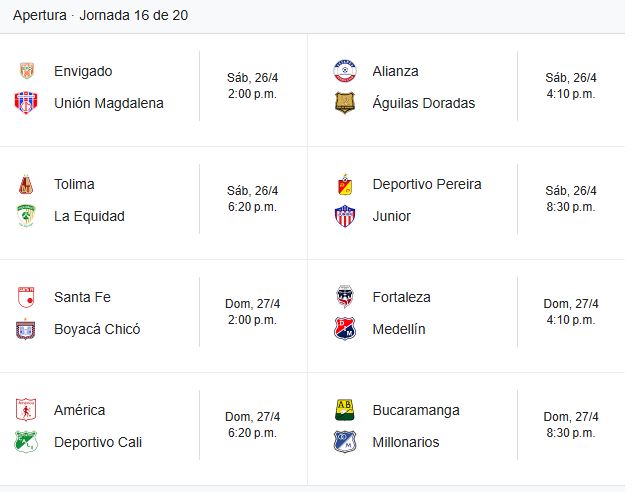The width and height of the screenshot is (644, 492).
Task: Click the Apertura Jornada 16 de 20 header
Action: coord(100,15)
